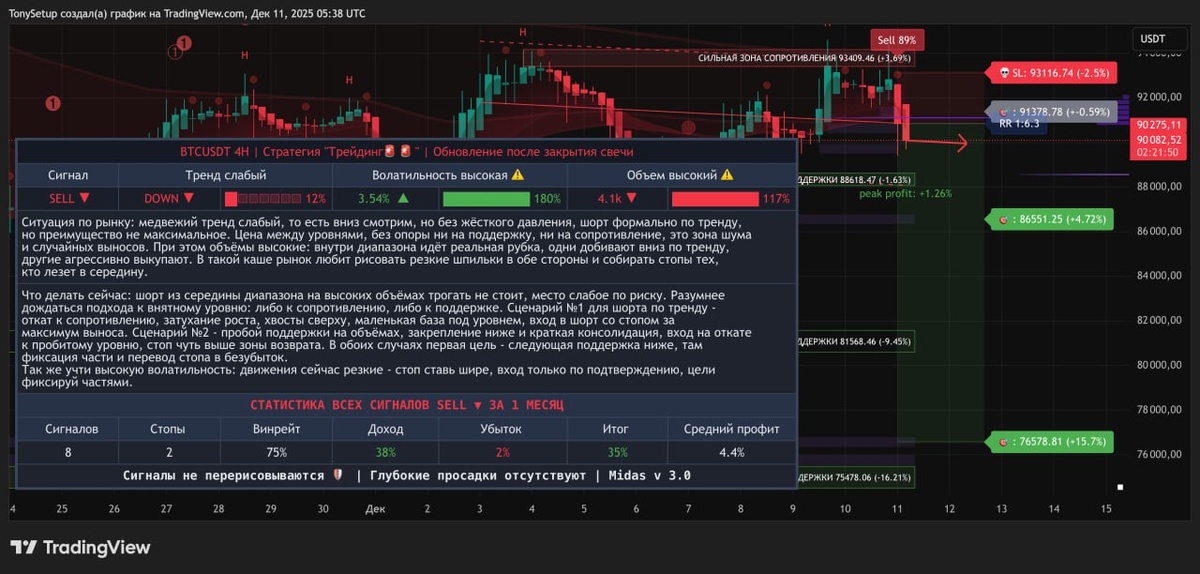Screen dimensions: 1200x574
Task: Click the red price tag 90 082,52
Action: coord(1159,140)
